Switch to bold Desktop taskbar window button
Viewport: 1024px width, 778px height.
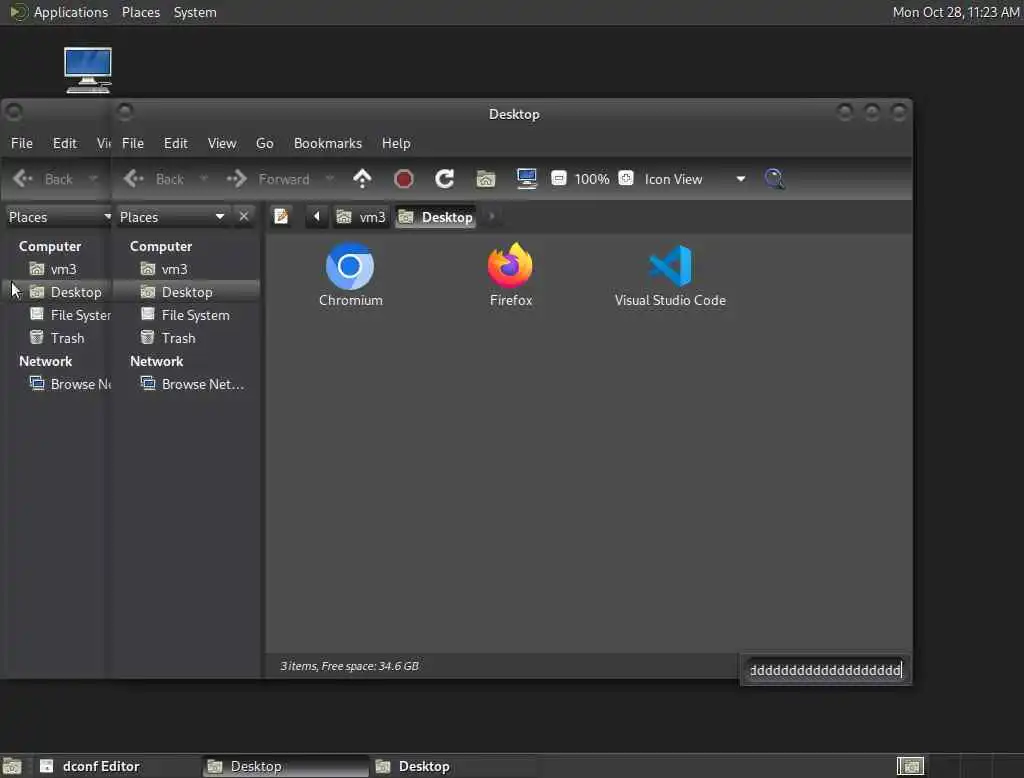(453, 766)
